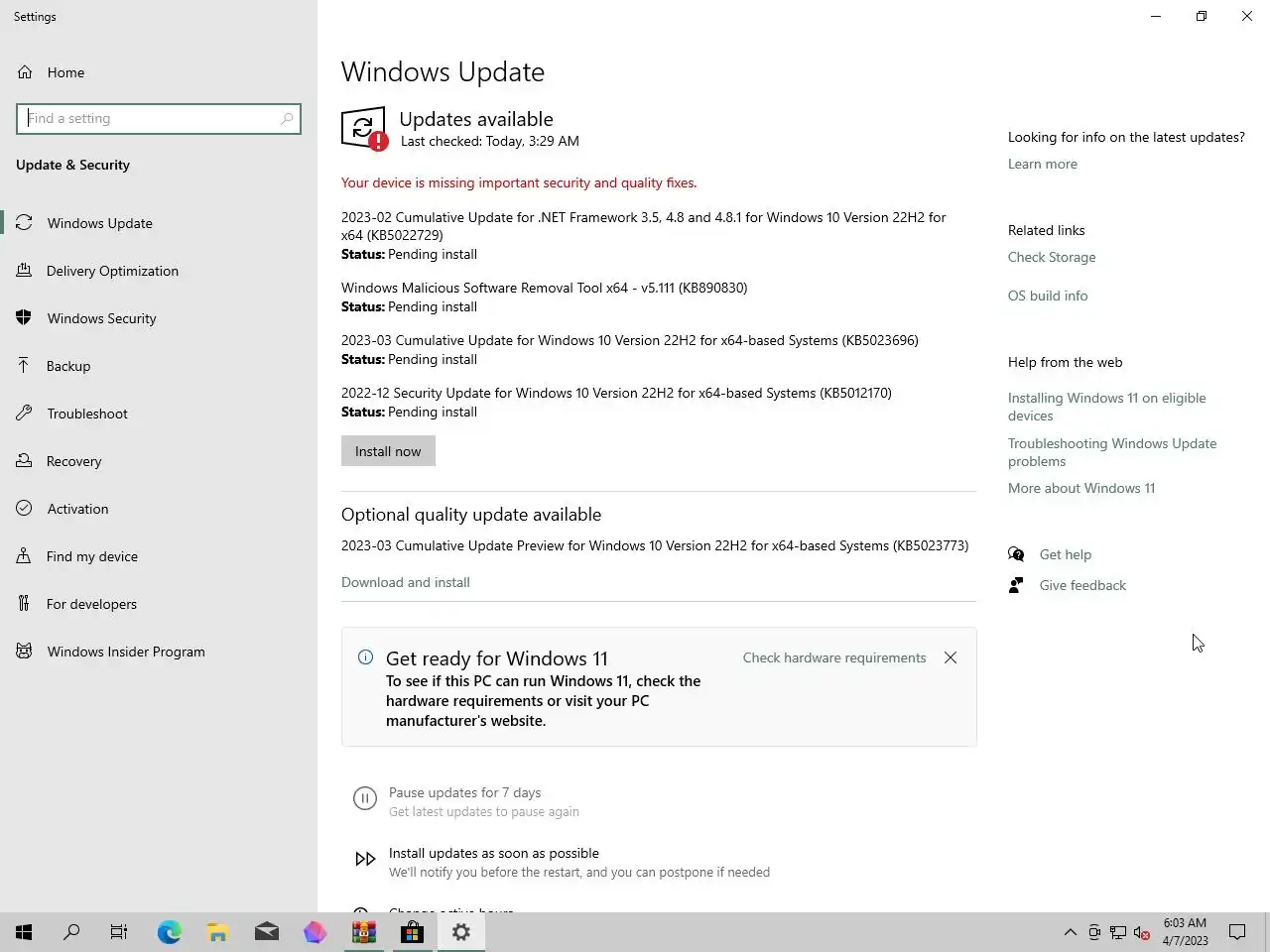Click the Windows Insider Program icon
Viewport: 1270px width, 952px height.
(25, 652)
